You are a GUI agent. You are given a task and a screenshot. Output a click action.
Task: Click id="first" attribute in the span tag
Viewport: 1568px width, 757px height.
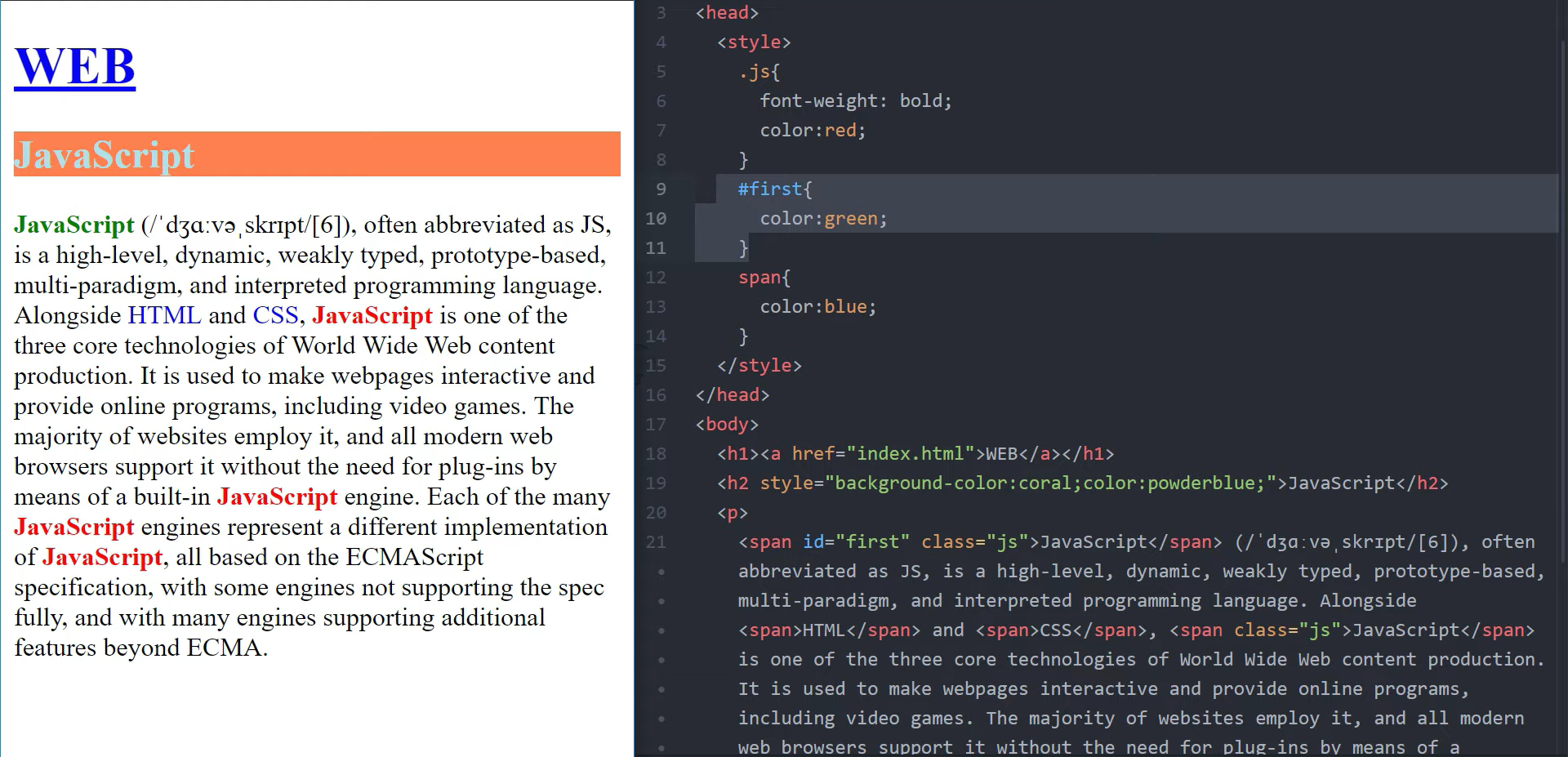pos(856,542)
